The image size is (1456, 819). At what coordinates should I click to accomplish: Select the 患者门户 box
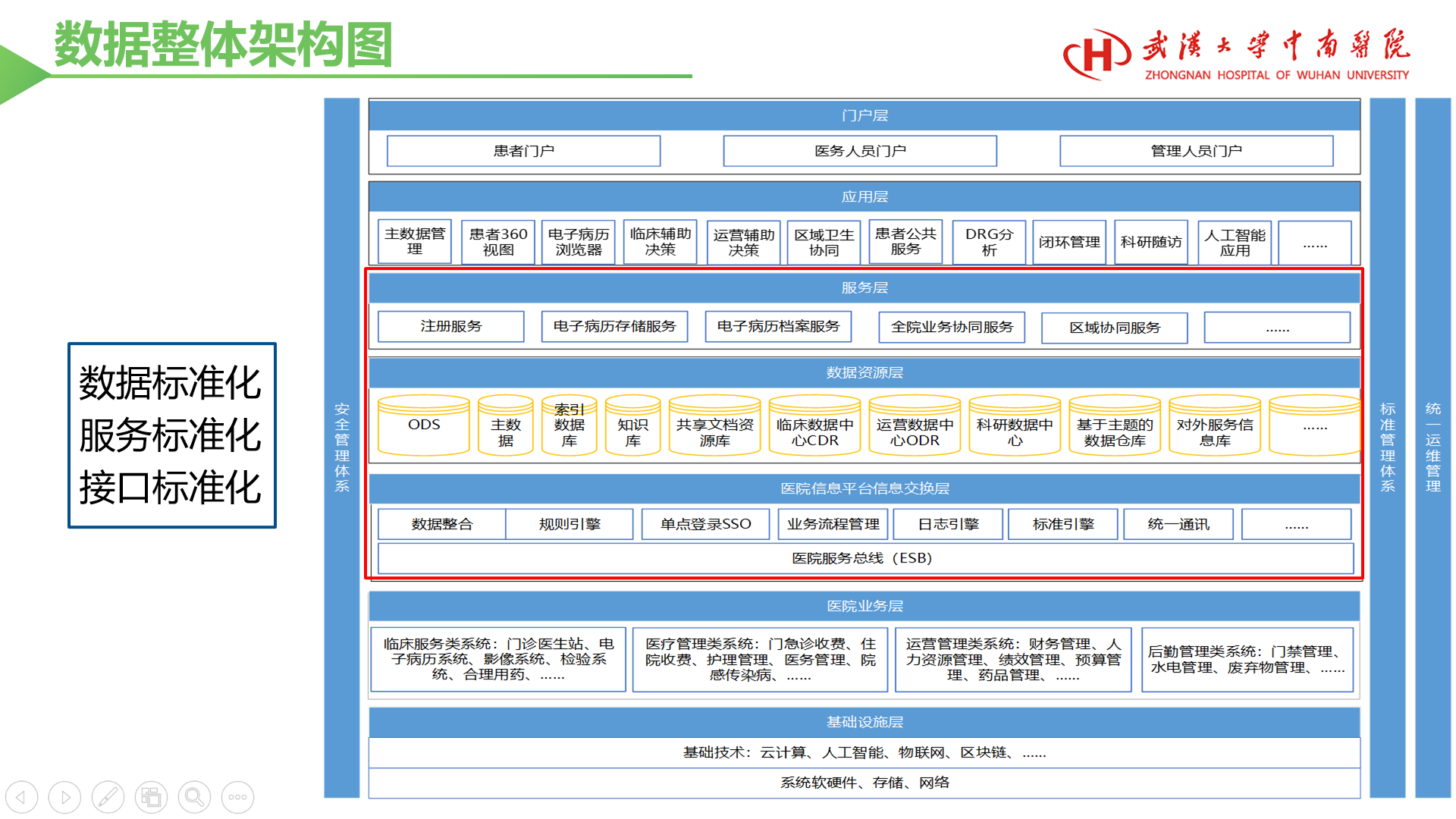(523, 151)
